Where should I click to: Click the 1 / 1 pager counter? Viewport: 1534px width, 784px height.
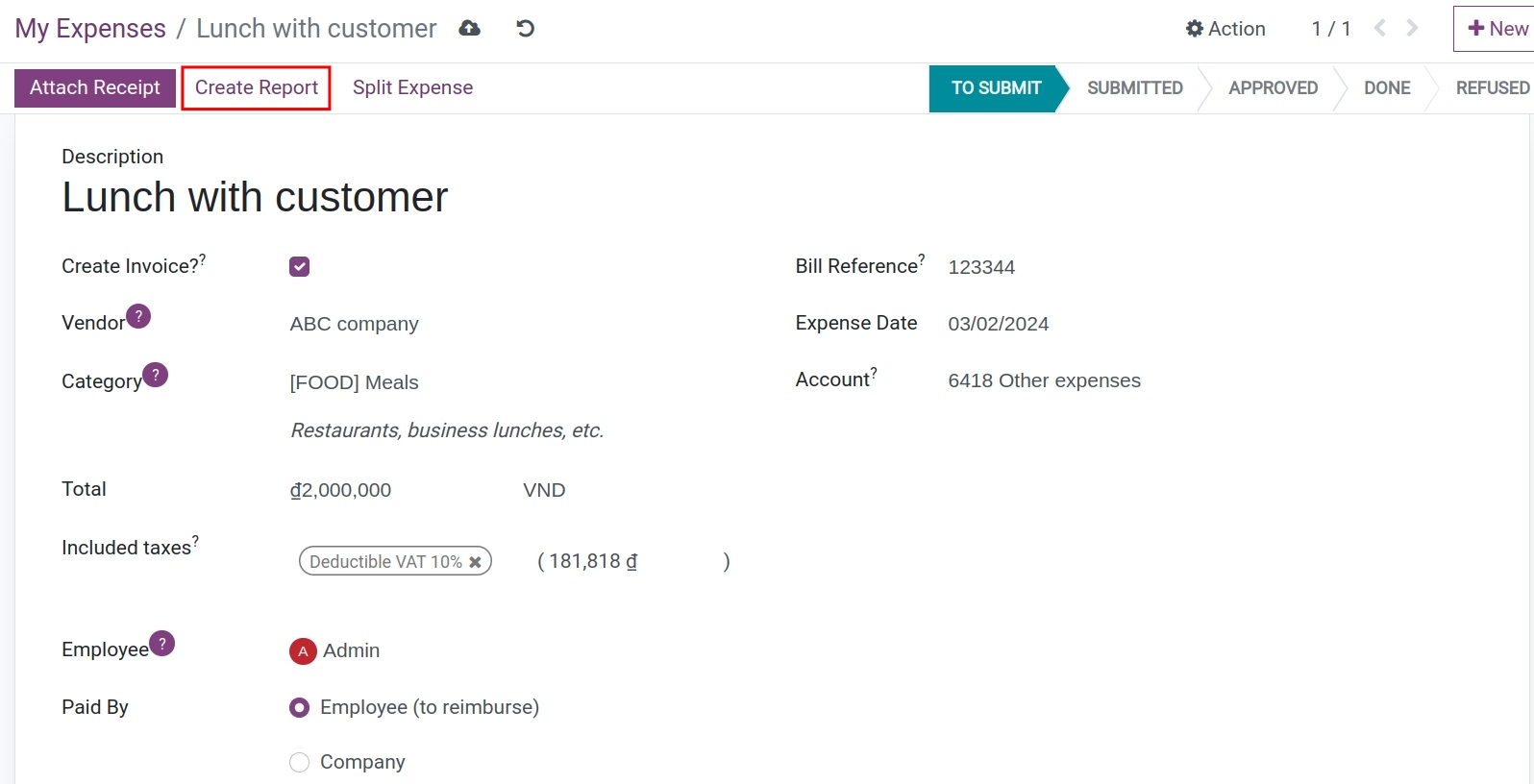click(1331, 29)
